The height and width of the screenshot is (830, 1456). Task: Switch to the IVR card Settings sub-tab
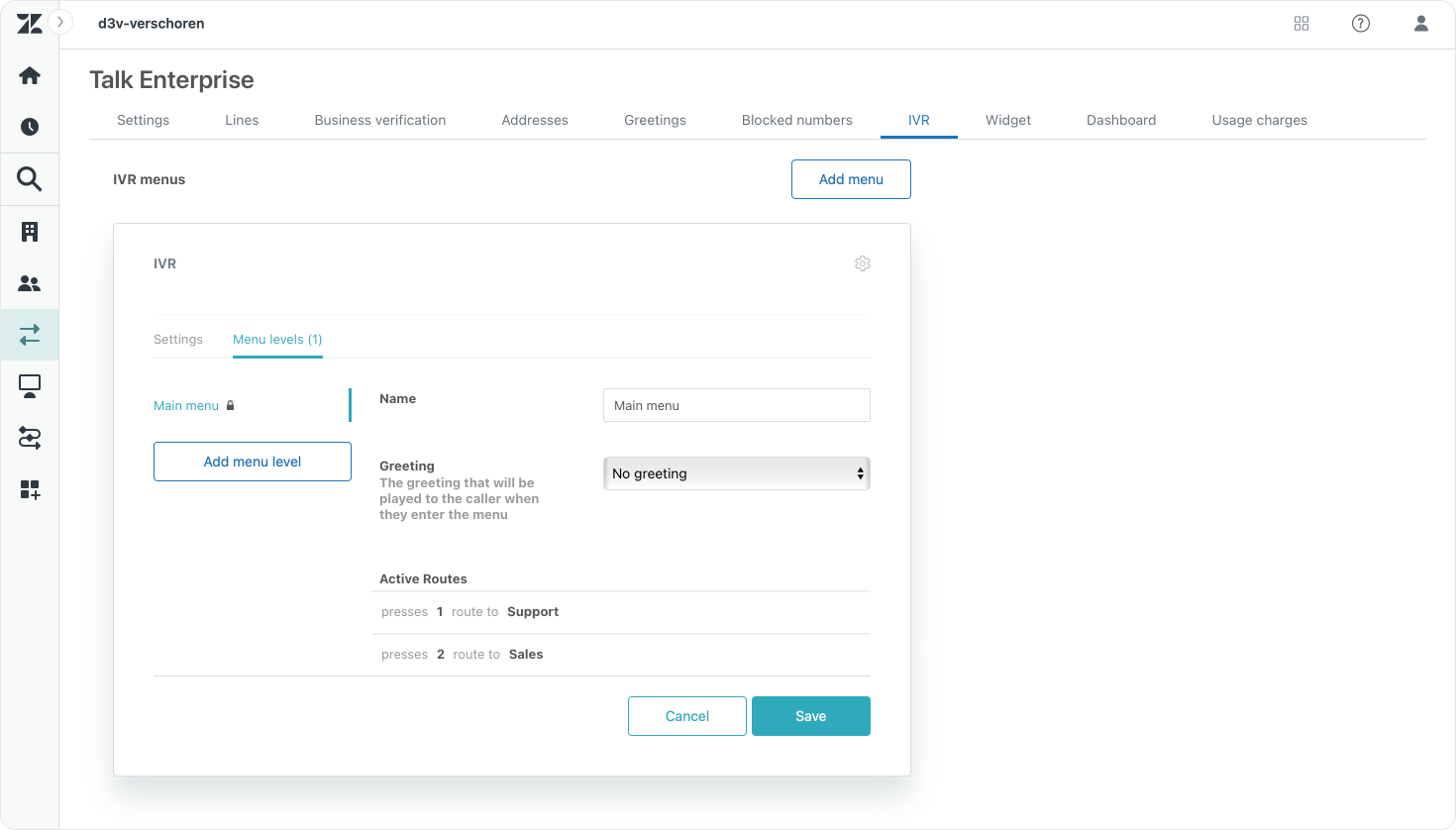click(x=178, y=339)
